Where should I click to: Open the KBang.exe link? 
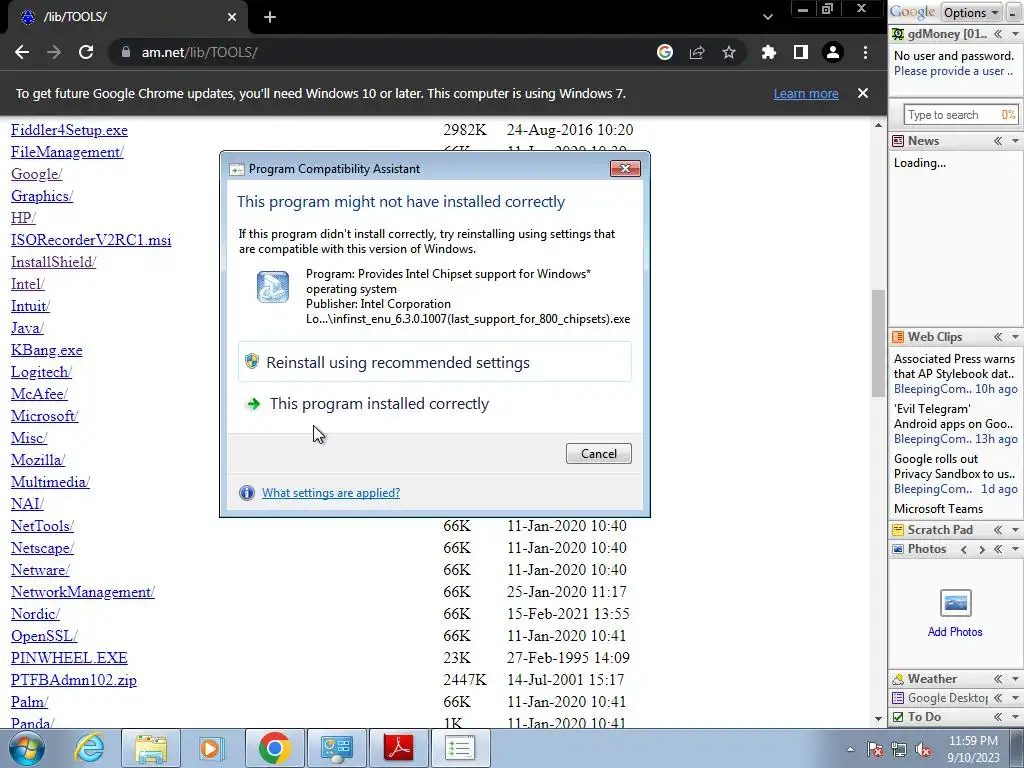point(46,350)
